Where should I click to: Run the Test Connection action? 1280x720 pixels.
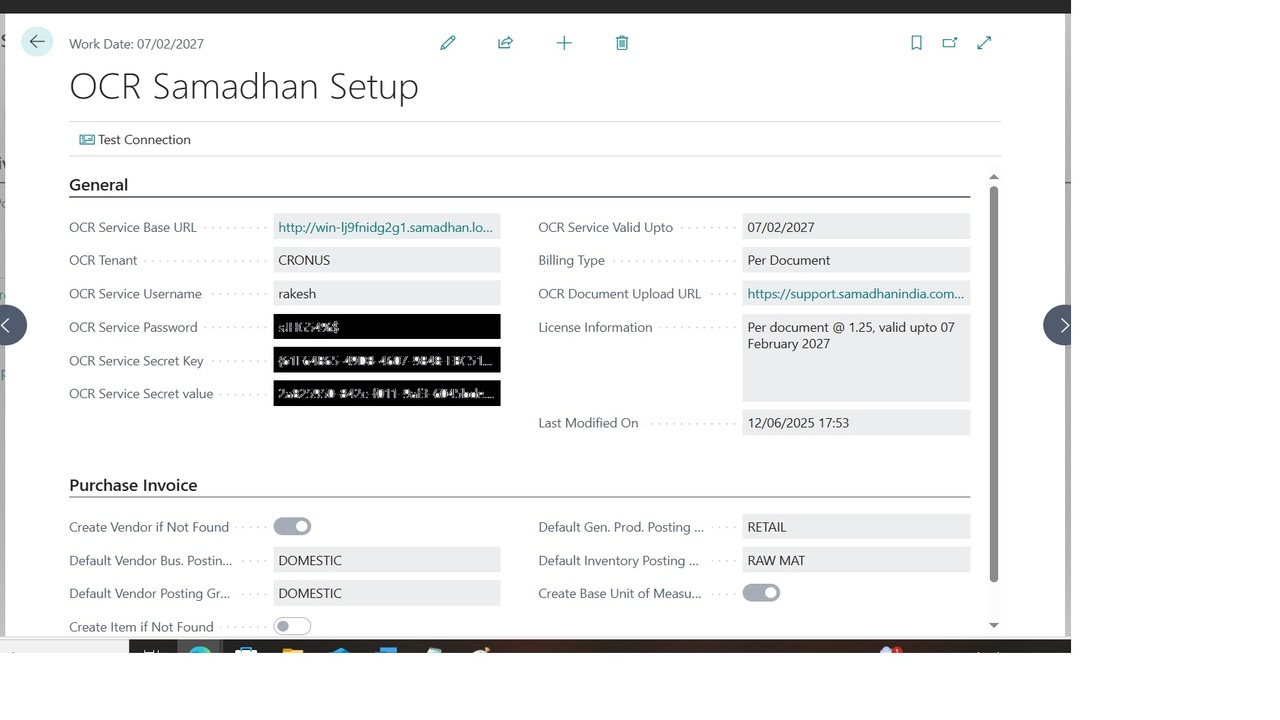135,140
